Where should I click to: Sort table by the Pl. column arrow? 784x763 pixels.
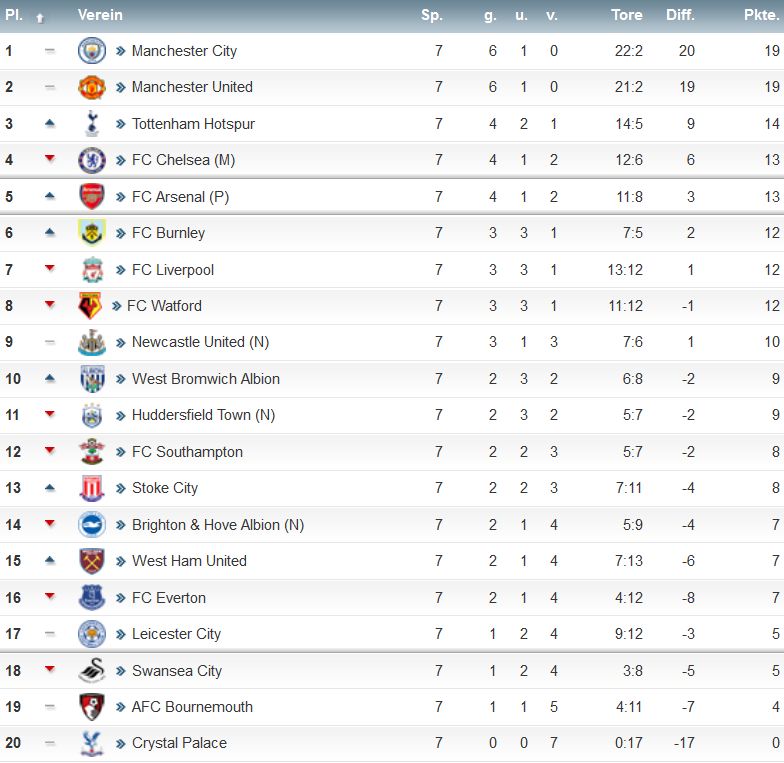click(40, 18)
